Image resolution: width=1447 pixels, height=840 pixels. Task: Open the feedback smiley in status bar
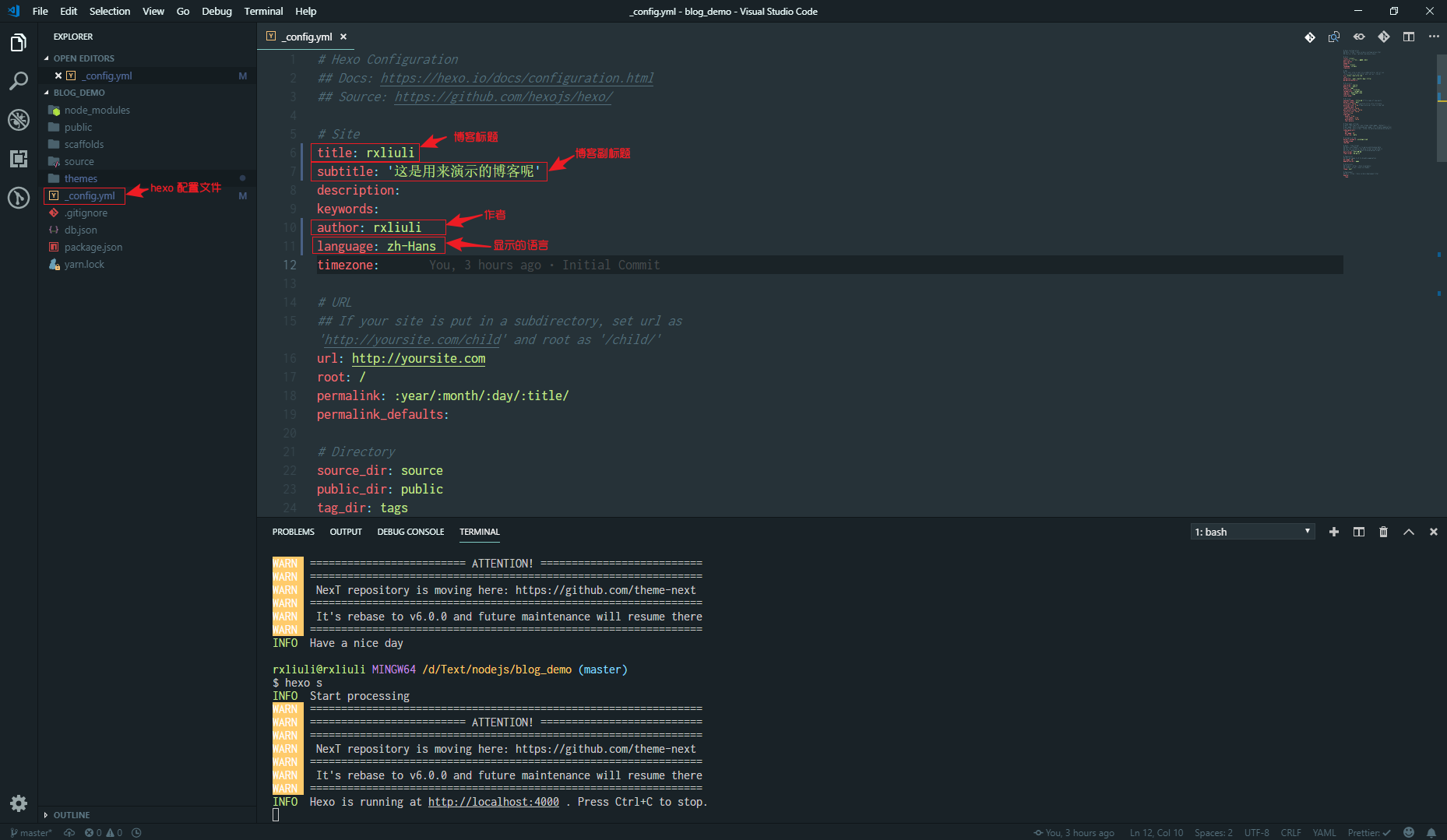[1409, 833]
